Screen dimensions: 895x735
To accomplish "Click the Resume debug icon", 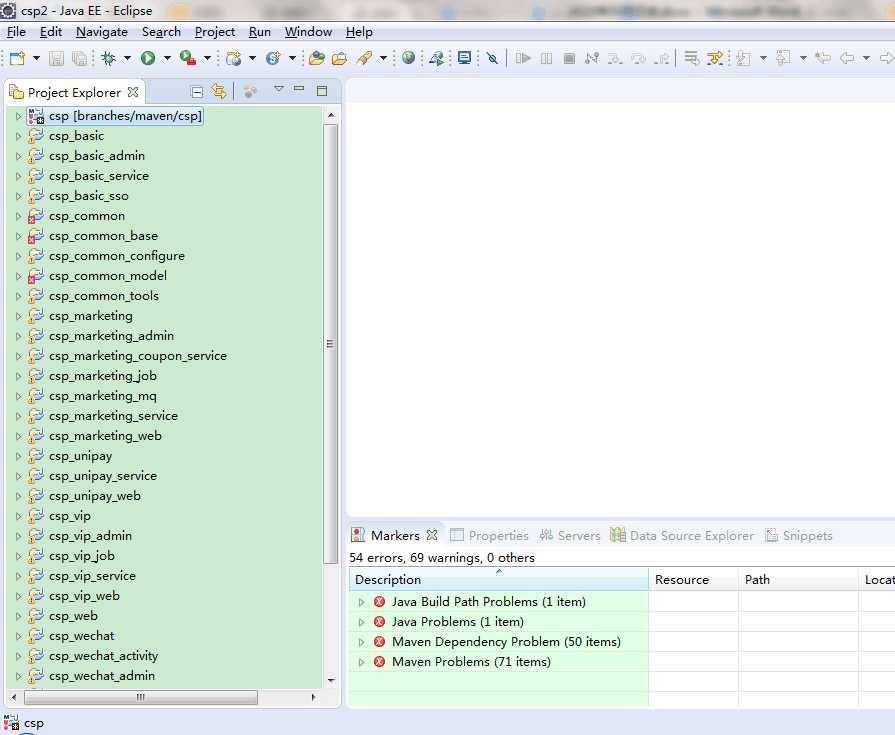I will tap(523, 58).
